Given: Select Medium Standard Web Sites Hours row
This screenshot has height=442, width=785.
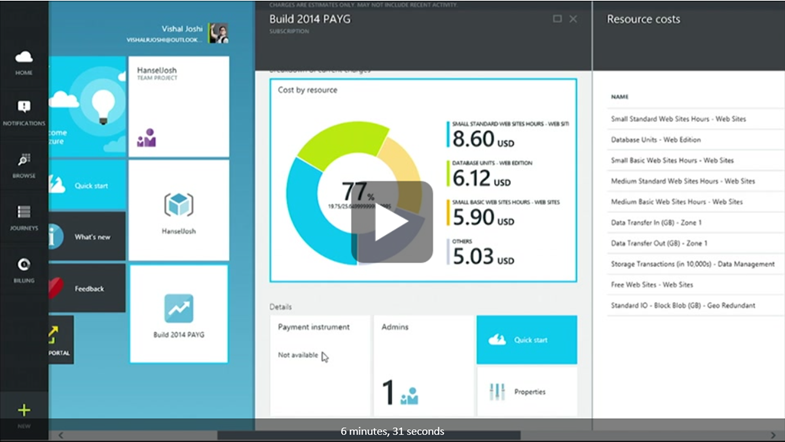Looking at the screenshot, I should 696,181.
